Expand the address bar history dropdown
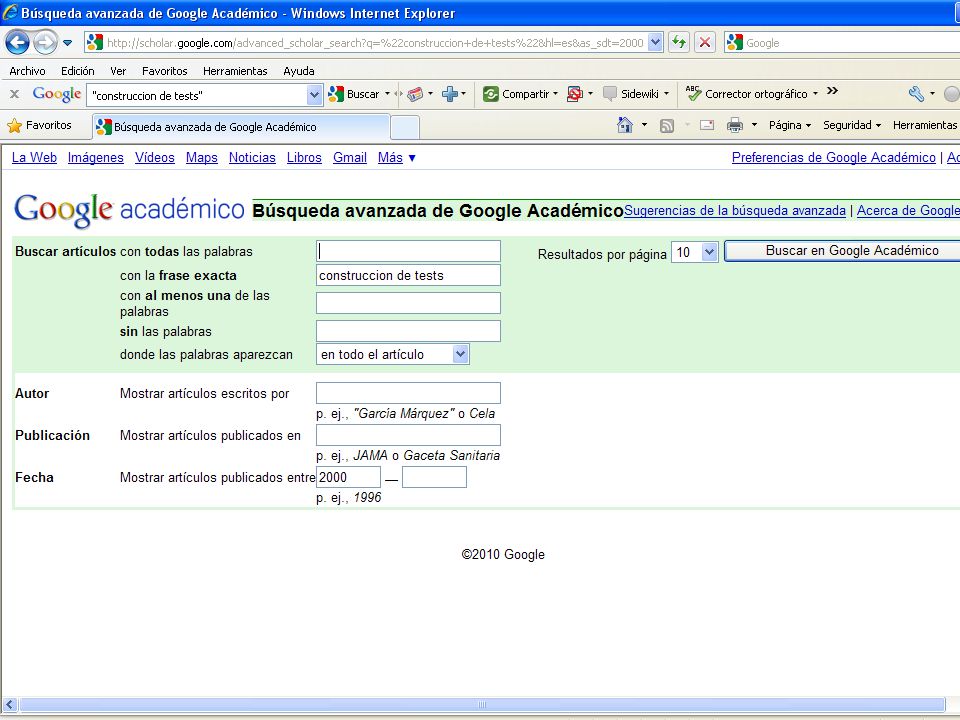960x720 pixels. pos(655,43)
